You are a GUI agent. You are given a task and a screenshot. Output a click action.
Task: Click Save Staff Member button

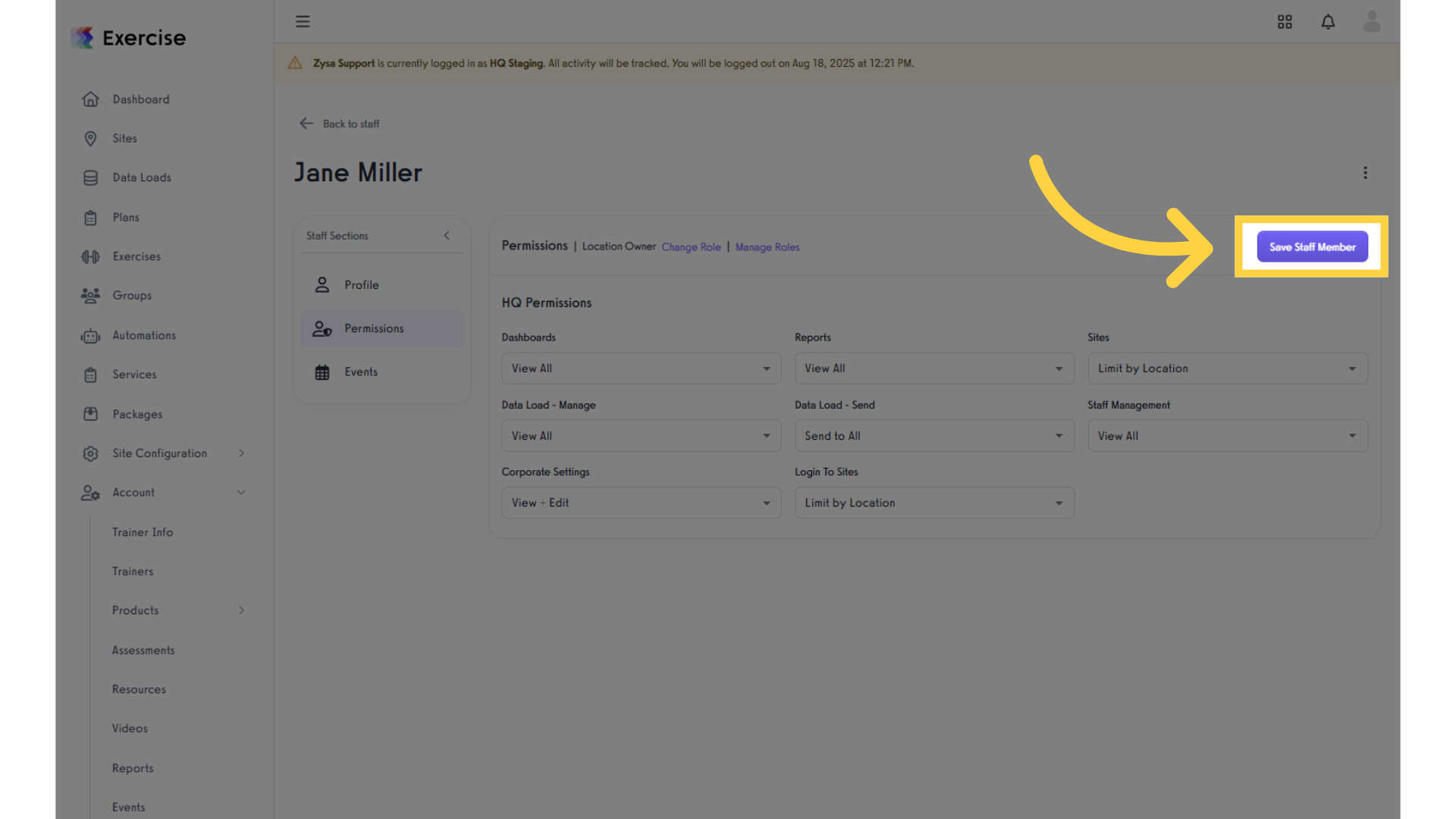point(1312,247)
